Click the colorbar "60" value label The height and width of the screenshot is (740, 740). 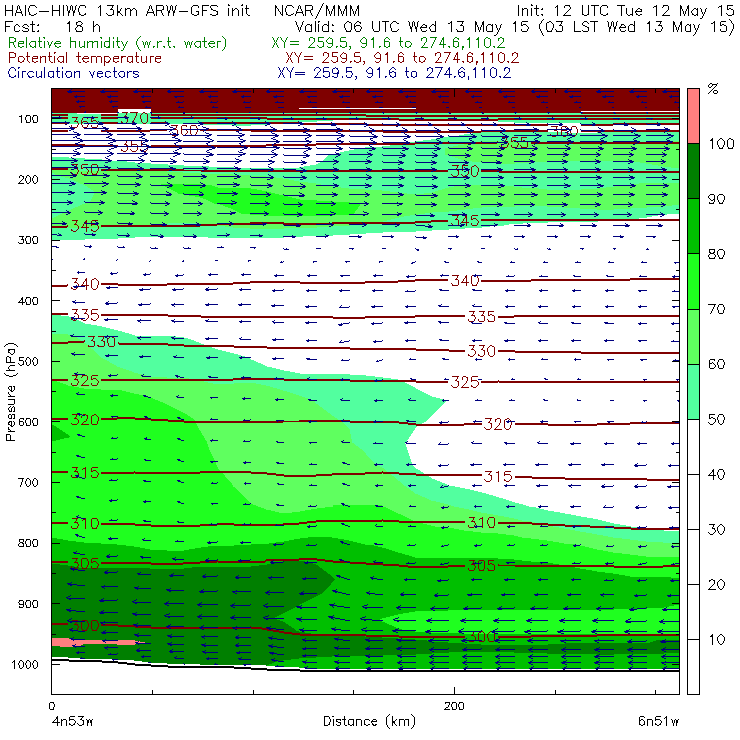(716, 364)
